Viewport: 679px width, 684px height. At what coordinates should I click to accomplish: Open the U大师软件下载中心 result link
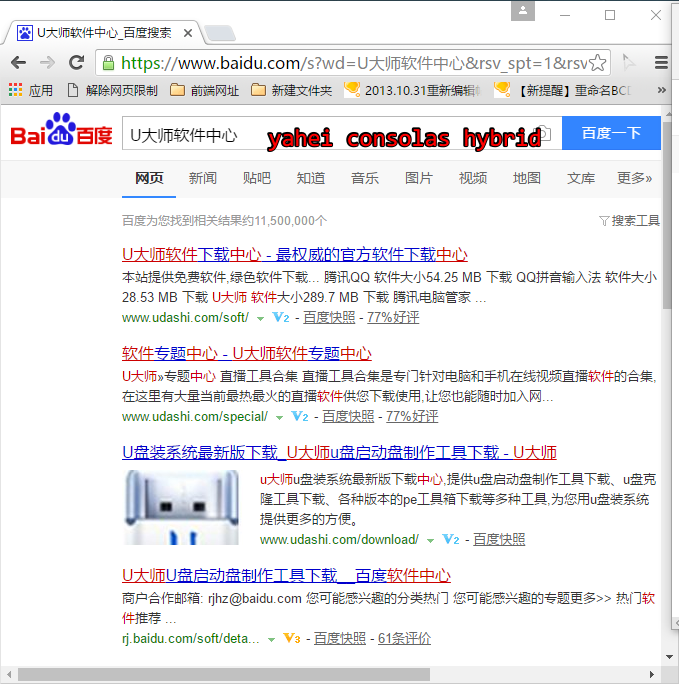pyautogui.click(x=294, y=254)
